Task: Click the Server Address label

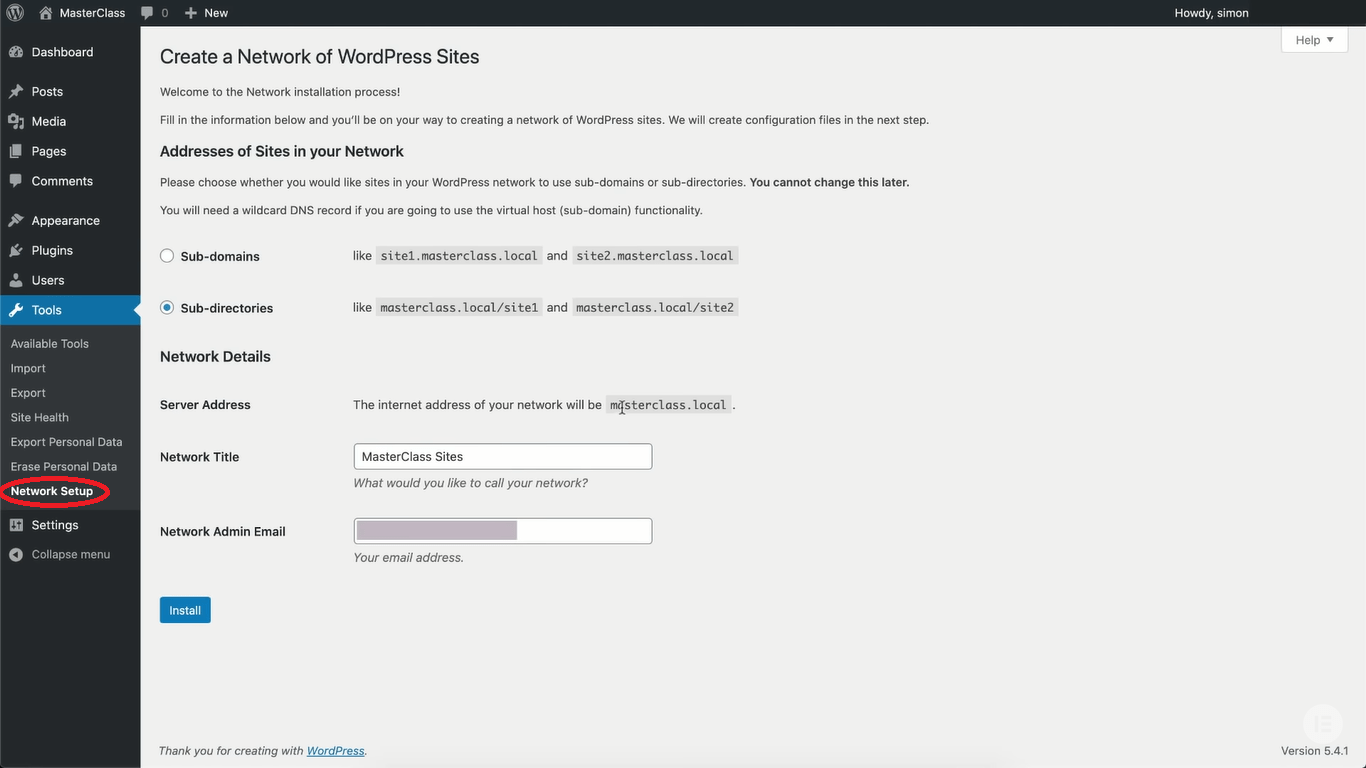Action: point(205,405)
